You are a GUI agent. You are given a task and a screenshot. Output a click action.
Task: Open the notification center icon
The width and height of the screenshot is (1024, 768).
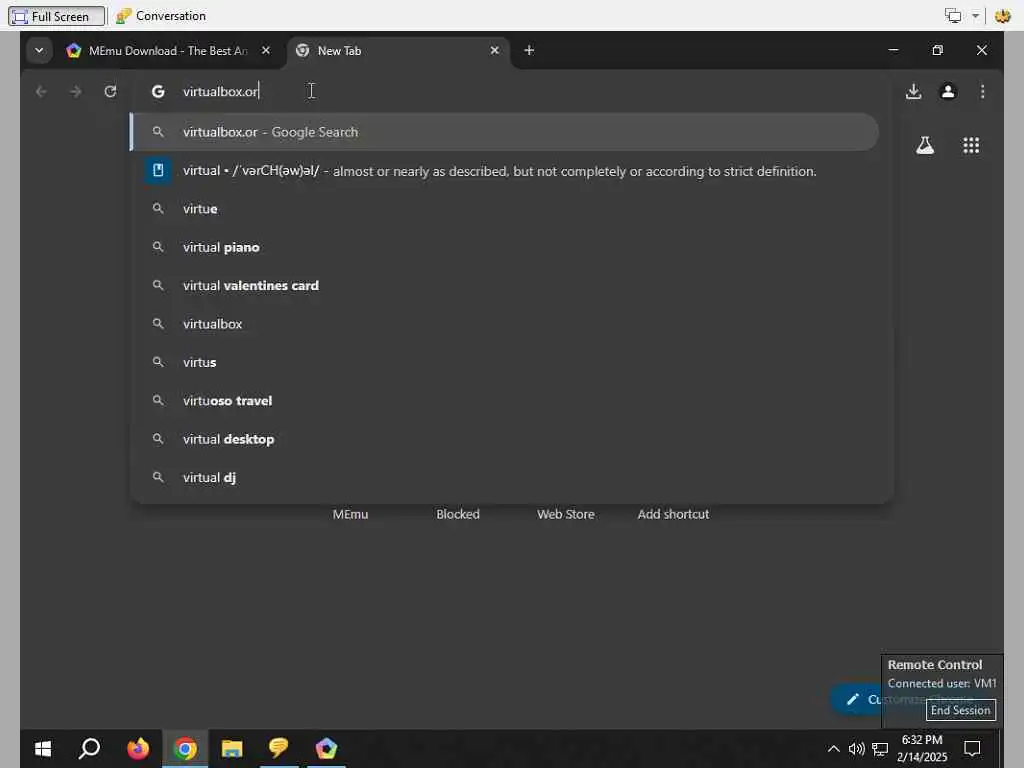point(972,748)
